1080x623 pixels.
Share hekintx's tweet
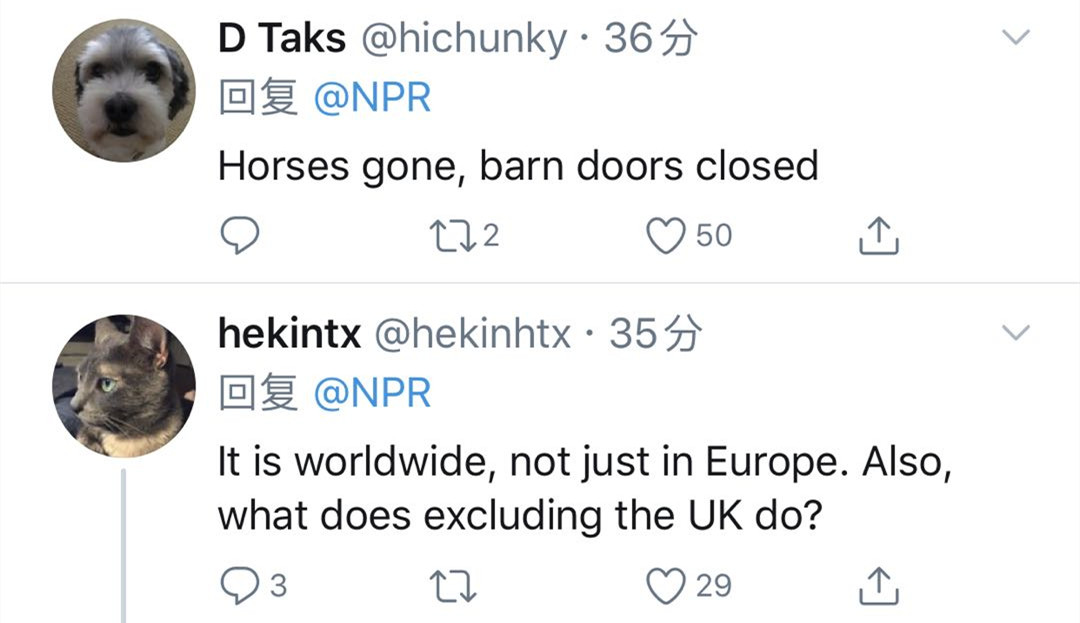[879, 585]
